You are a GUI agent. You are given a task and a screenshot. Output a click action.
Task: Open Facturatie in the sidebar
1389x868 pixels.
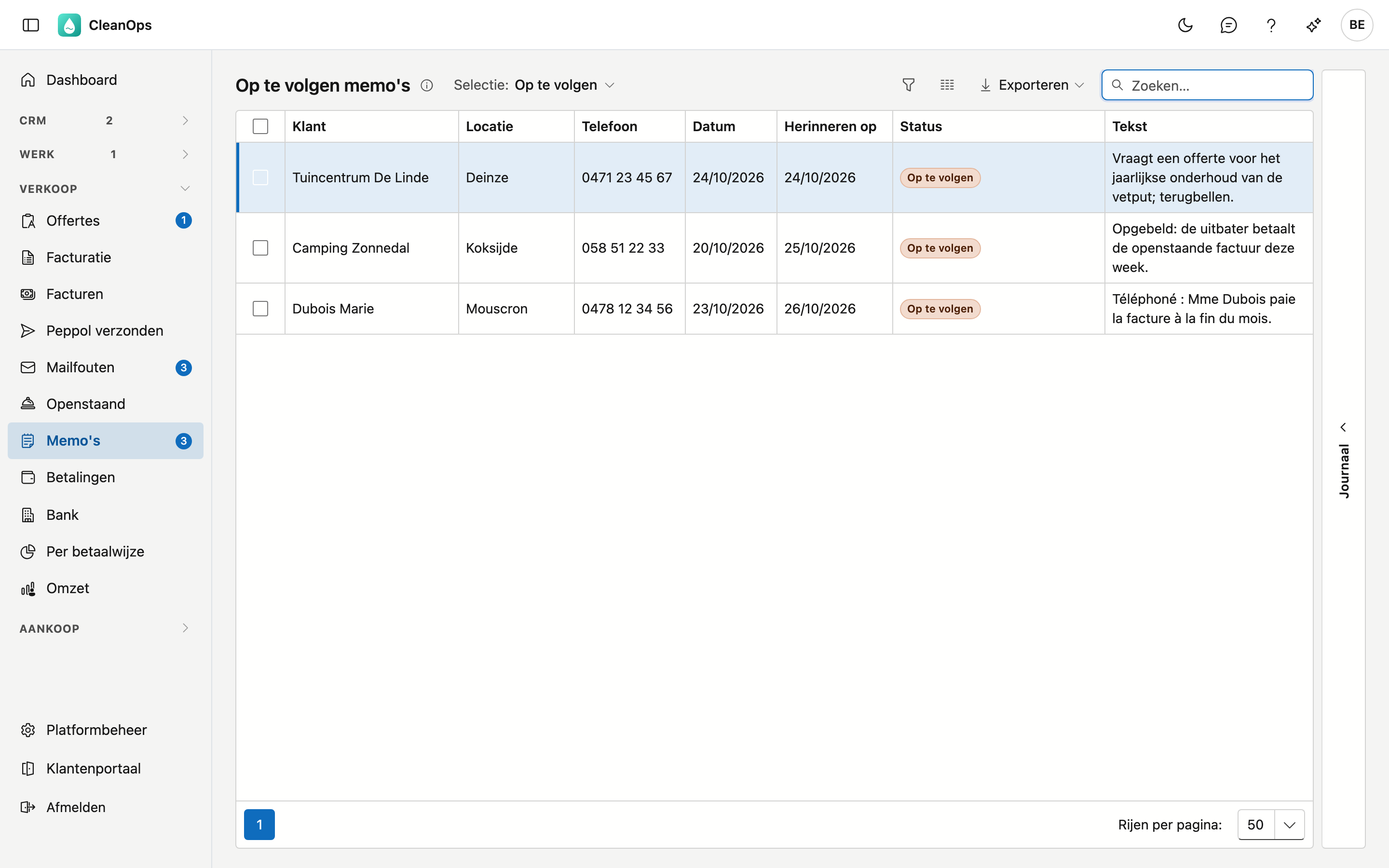[x=106, y=257]
